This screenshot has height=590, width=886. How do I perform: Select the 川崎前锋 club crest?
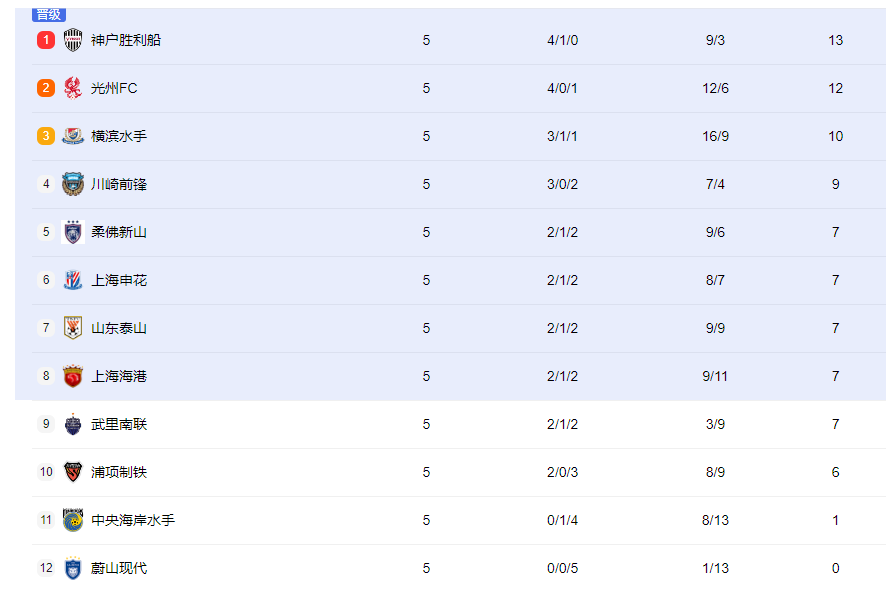(x=72, y=184)
